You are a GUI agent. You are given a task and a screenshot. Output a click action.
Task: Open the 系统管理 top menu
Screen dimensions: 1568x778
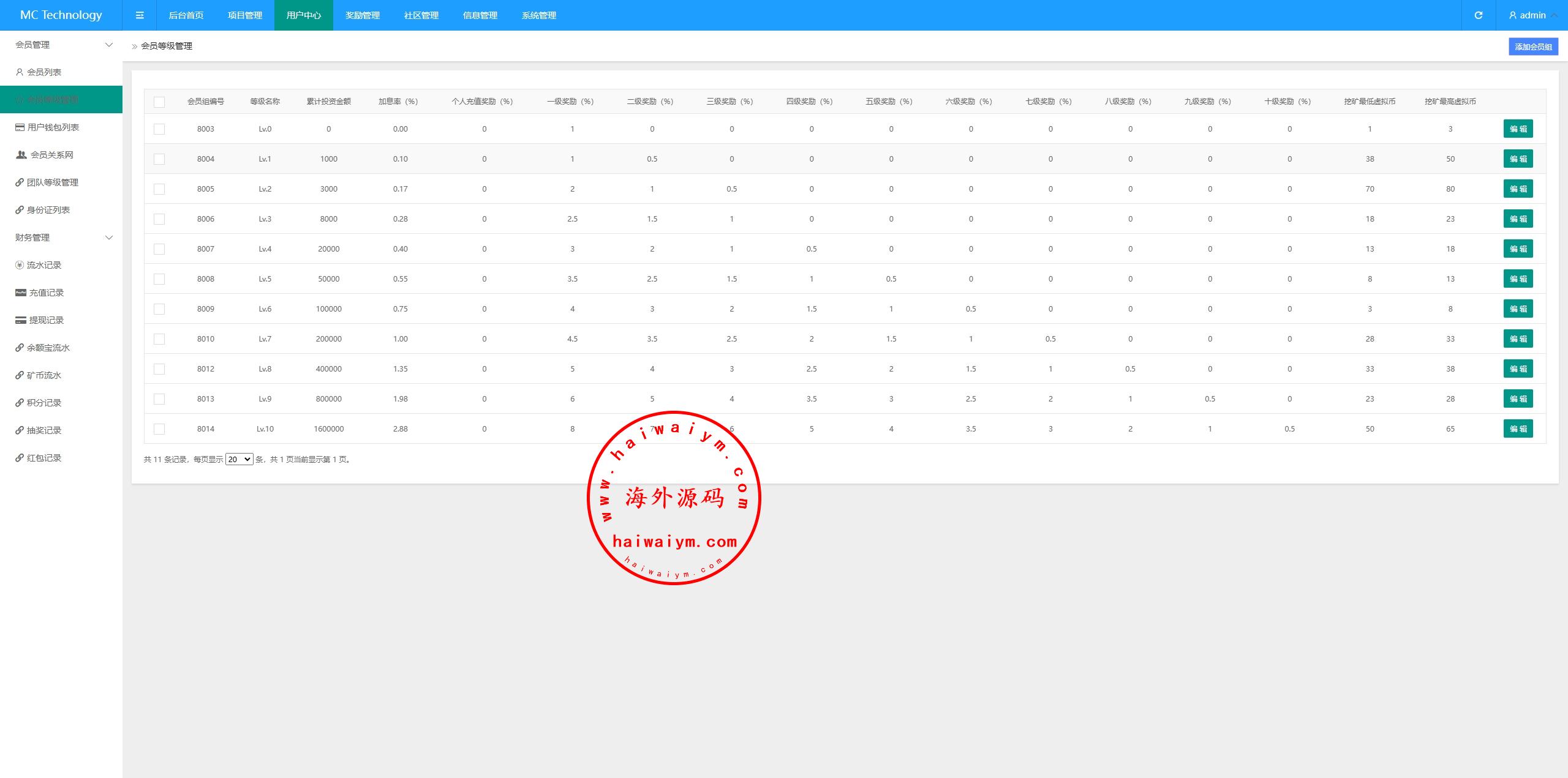(539, 15)
